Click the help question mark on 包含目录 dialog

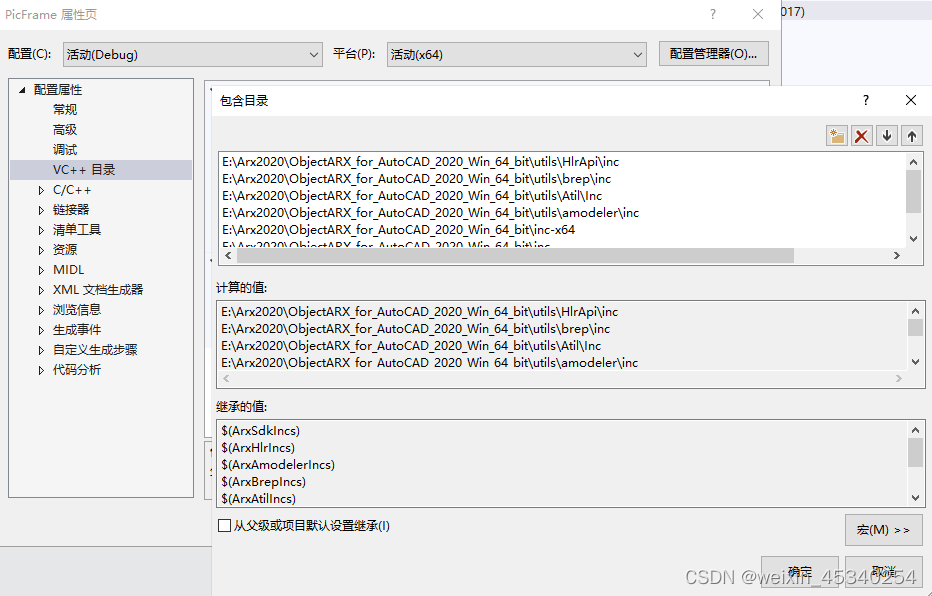click(x=865, y=100)
